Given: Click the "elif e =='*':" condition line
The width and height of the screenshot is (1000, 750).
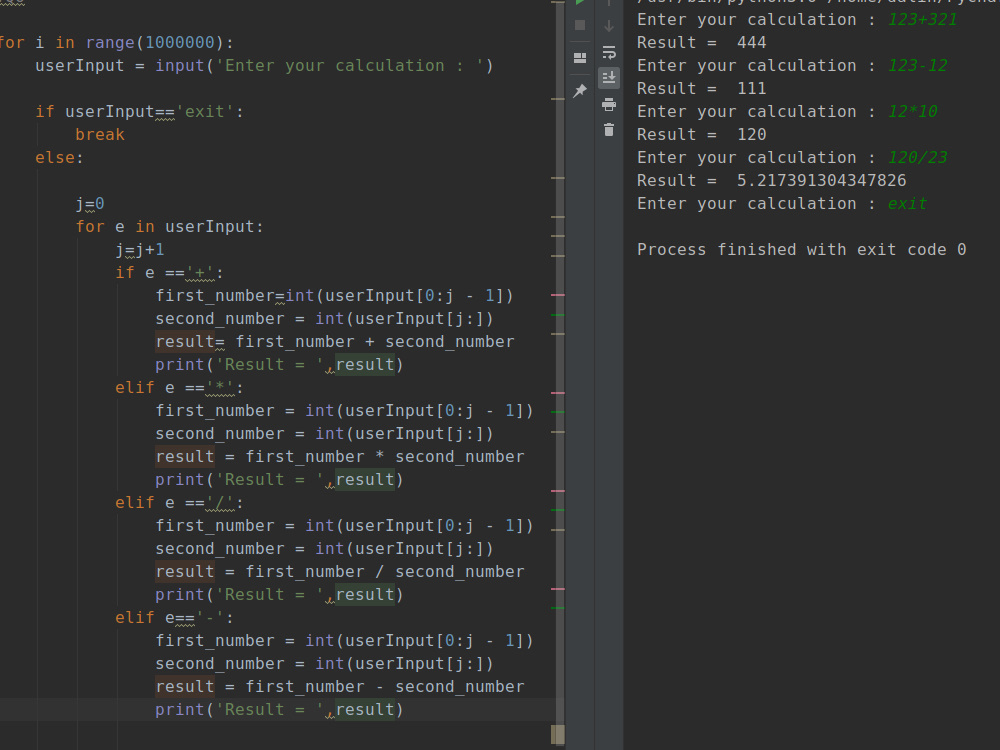Looking at the screenshot, I should pyautogui.click(x=179, y=388).
